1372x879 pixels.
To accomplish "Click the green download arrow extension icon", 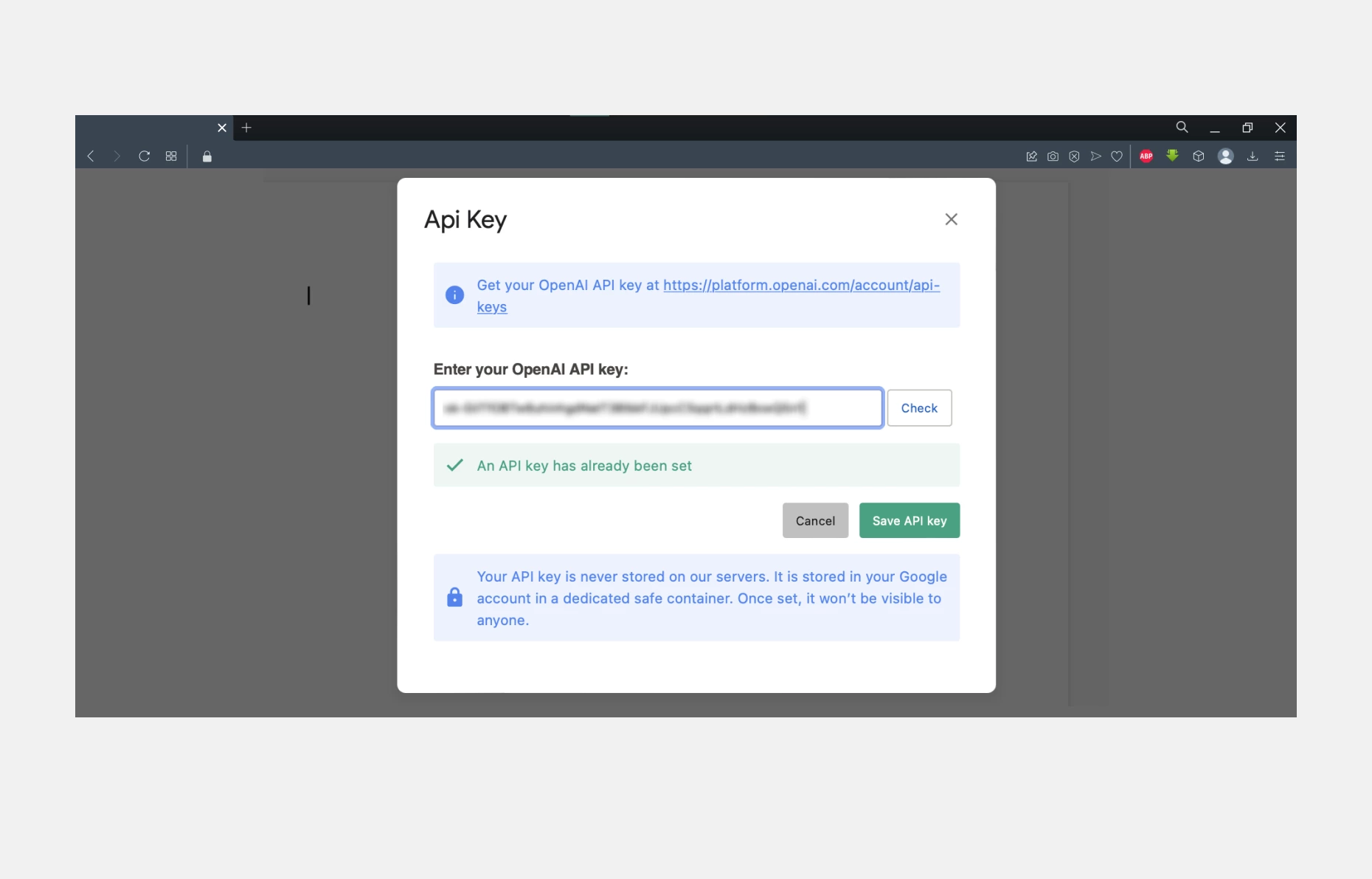I will [x=1172, y=156].
